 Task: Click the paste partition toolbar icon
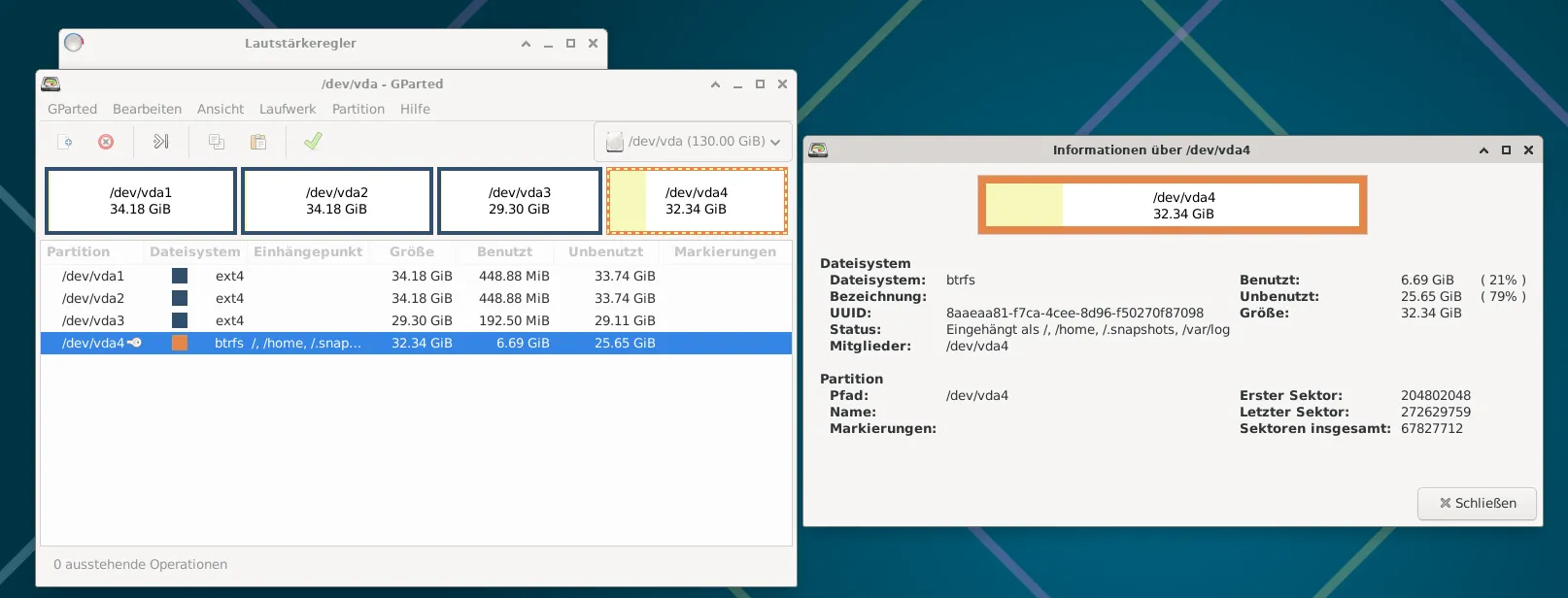(258, 142)
